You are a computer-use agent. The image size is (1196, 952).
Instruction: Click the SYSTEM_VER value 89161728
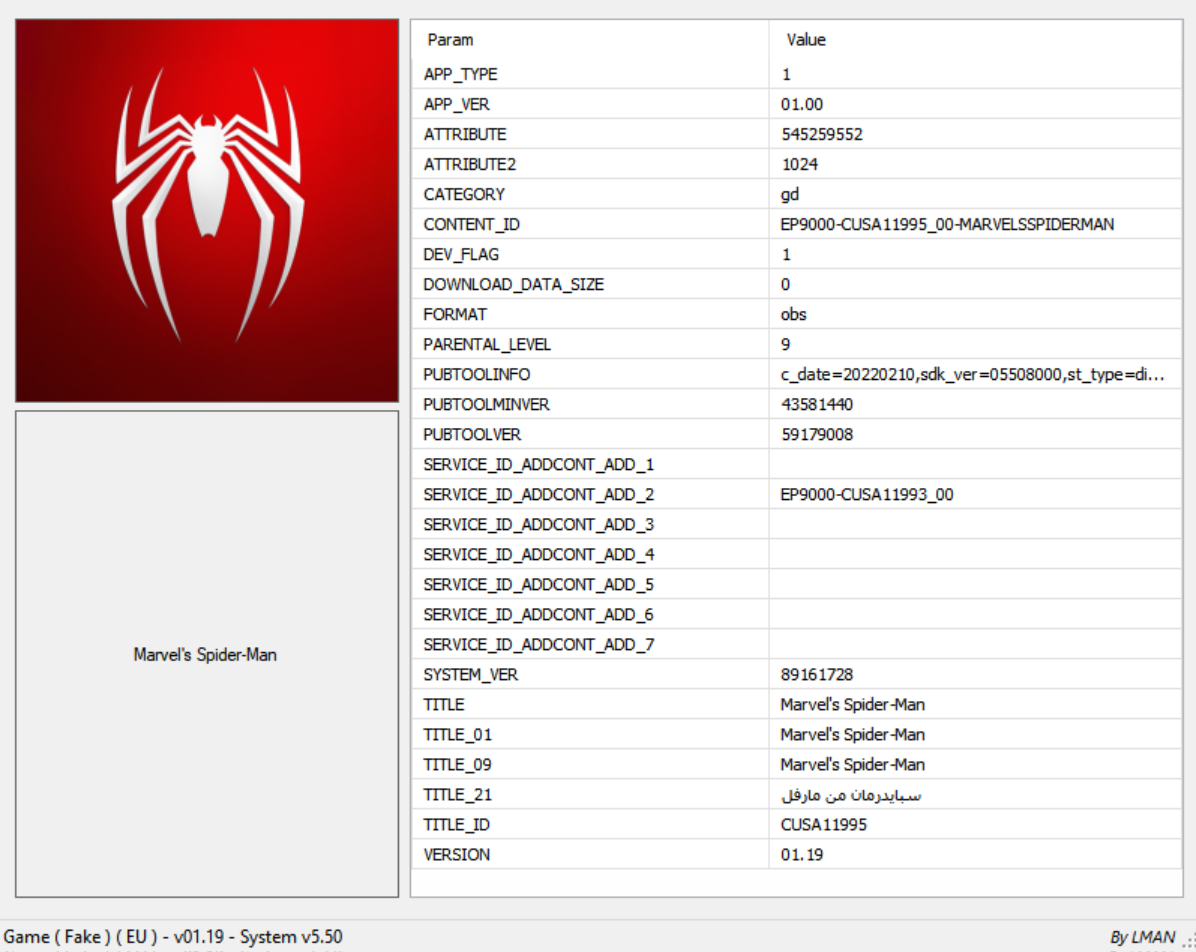[x=817, y=674]
